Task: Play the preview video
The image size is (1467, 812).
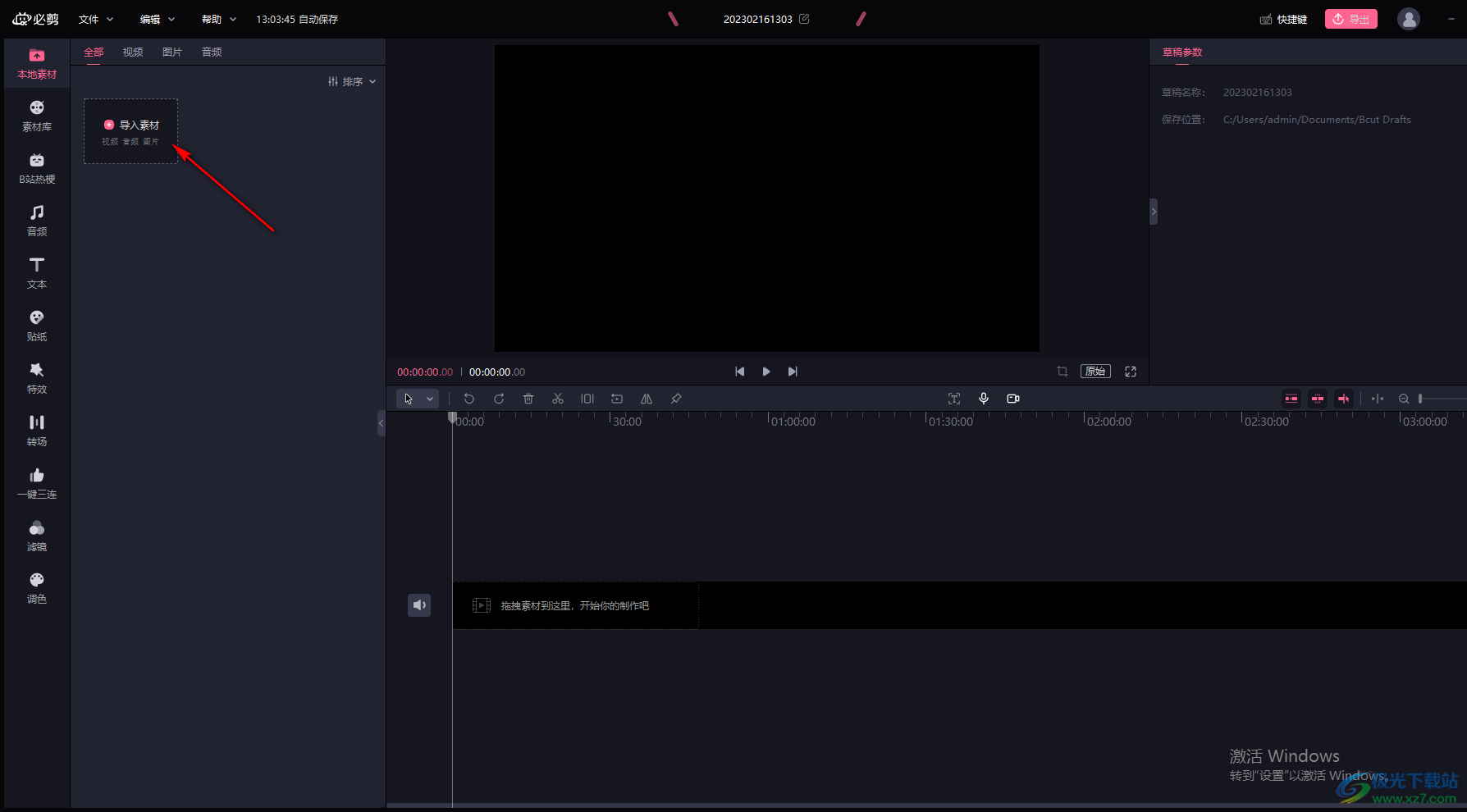Action: 766,372
